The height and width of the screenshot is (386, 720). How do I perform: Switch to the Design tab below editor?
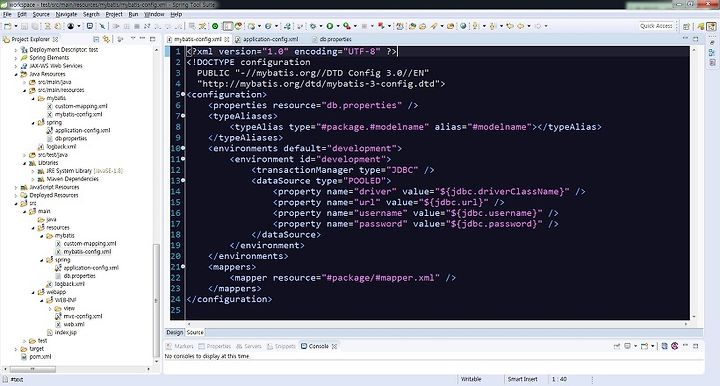point(174,332)
